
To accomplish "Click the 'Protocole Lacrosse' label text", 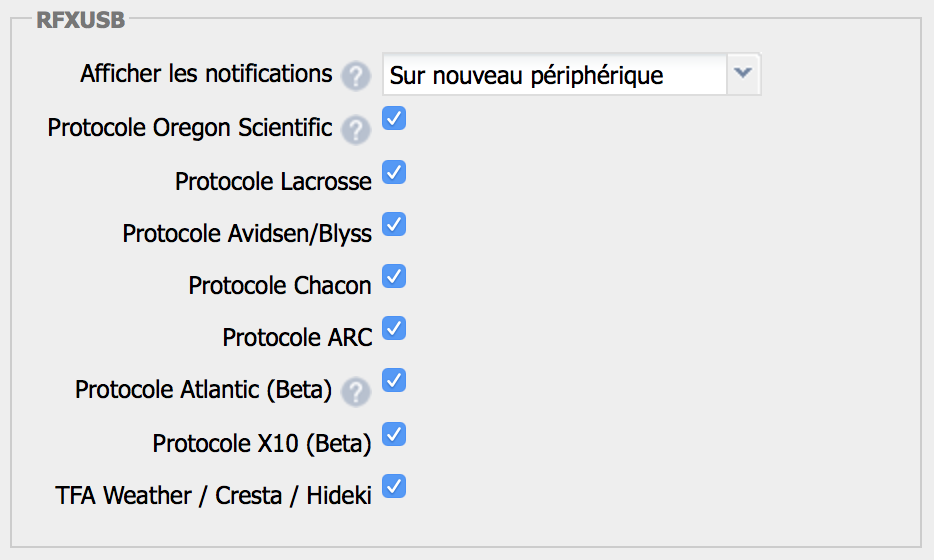I will point(273,181).
